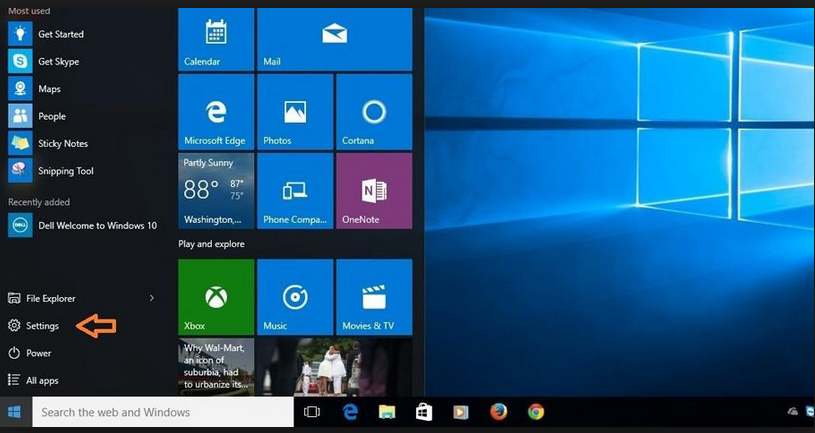Image resolution: width=815 pixels, height=433 pixels.
Task: Open Settings in the Start menu
Action: click(33, 326)
